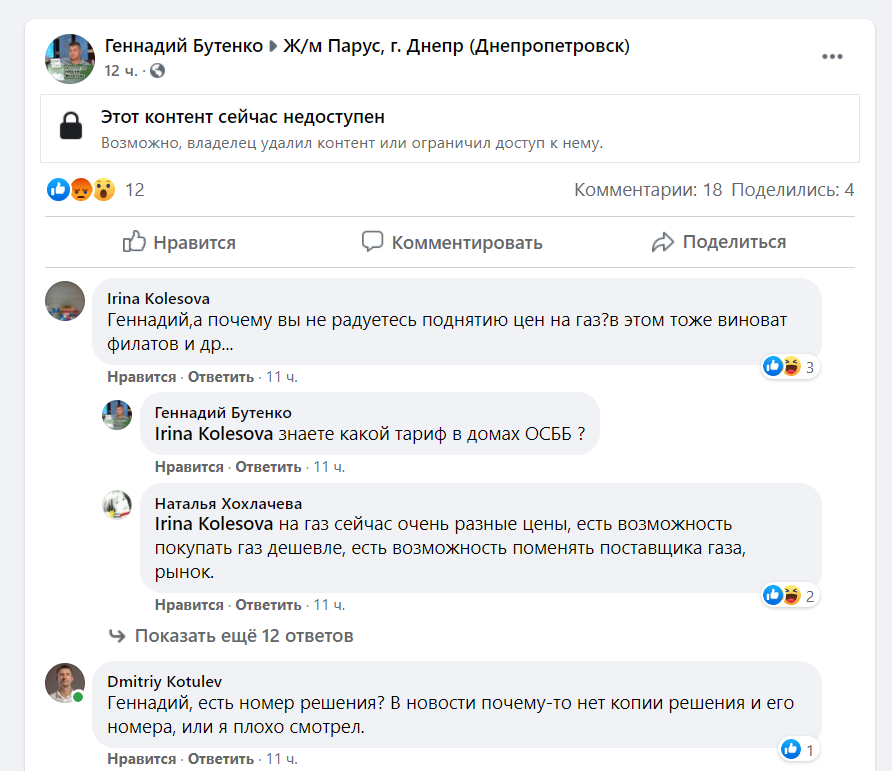Screen dimensions: 892x771
Task: Click the wow face reaction icon on the post
Action: pos(103,189)
